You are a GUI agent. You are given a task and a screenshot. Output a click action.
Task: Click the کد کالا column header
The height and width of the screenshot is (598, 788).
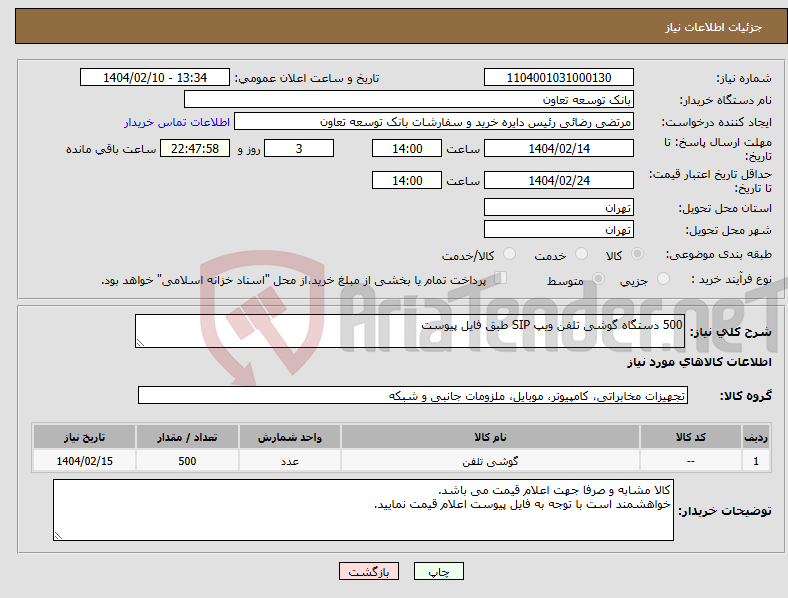click(x=691, y=437)
